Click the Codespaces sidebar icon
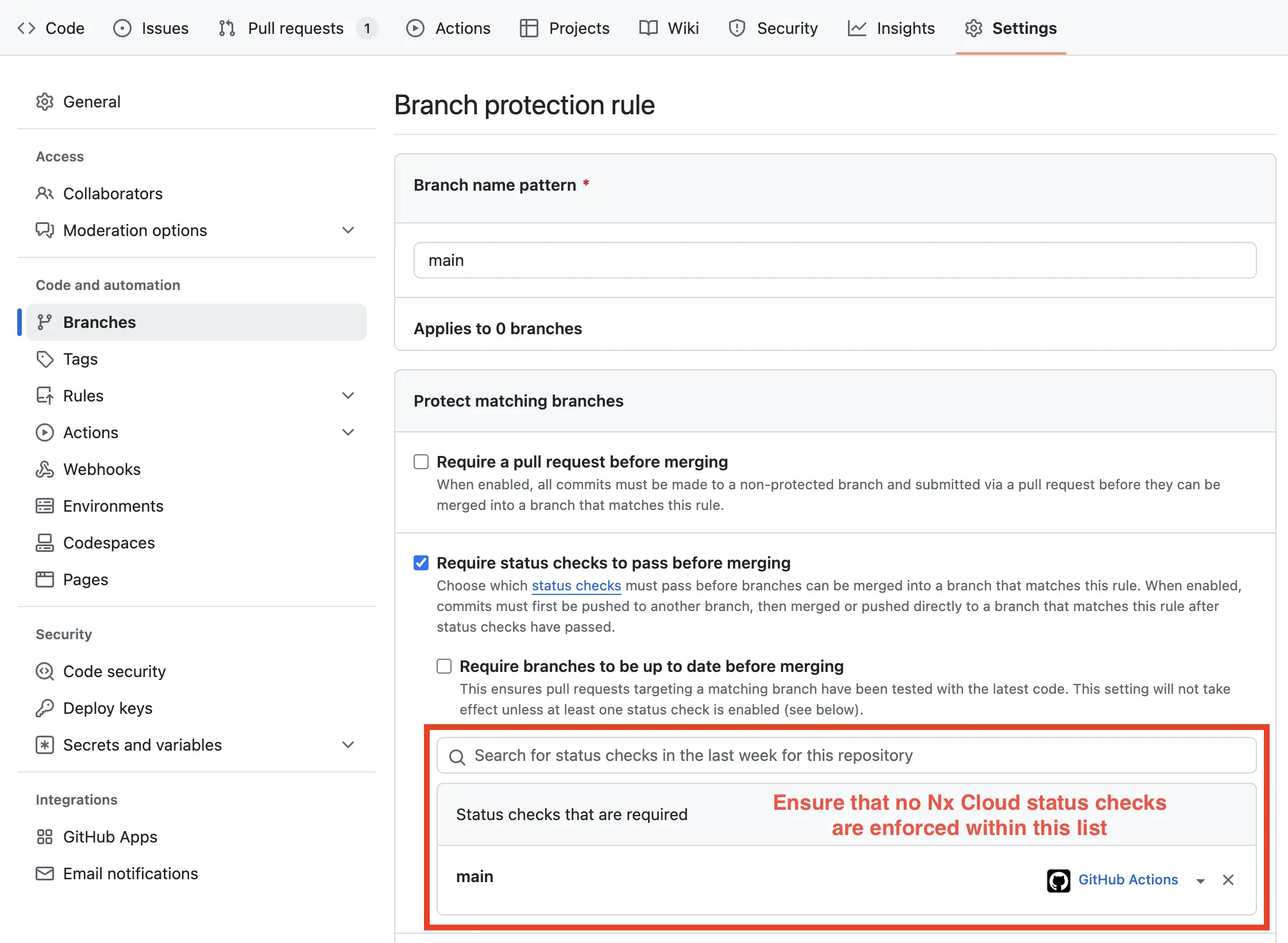The image size is (1288, 943). tap(45, 543)
